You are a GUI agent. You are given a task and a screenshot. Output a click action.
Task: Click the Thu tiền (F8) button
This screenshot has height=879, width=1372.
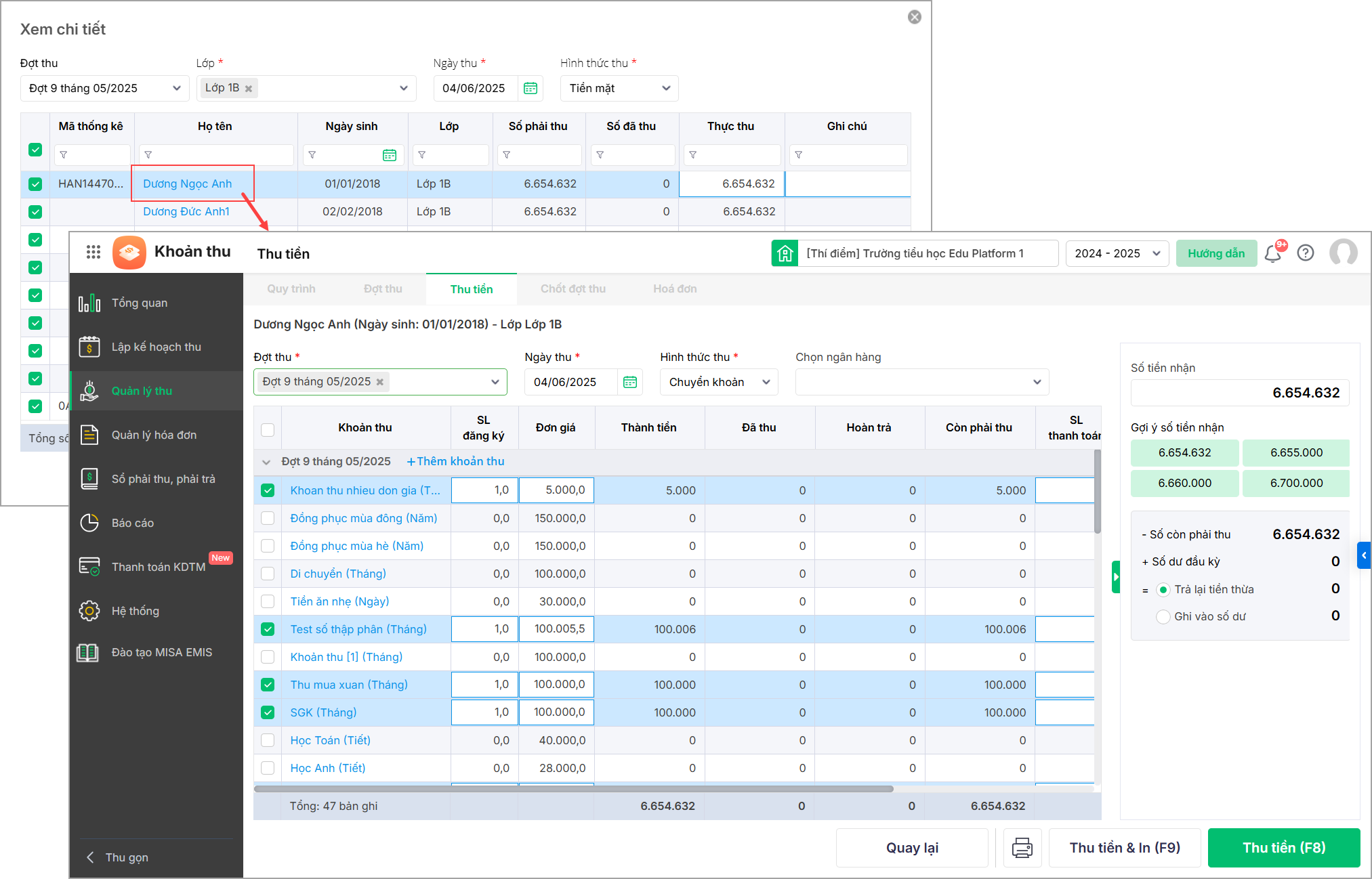point(1283,848)
